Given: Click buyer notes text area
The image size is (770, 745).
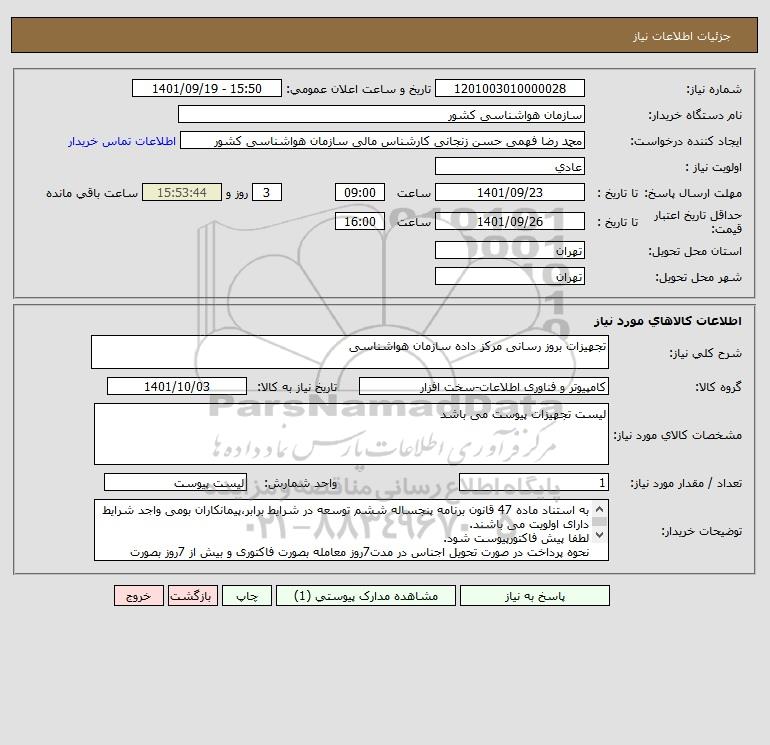Looking at the screenshot, I should click(x=351, y=530).
